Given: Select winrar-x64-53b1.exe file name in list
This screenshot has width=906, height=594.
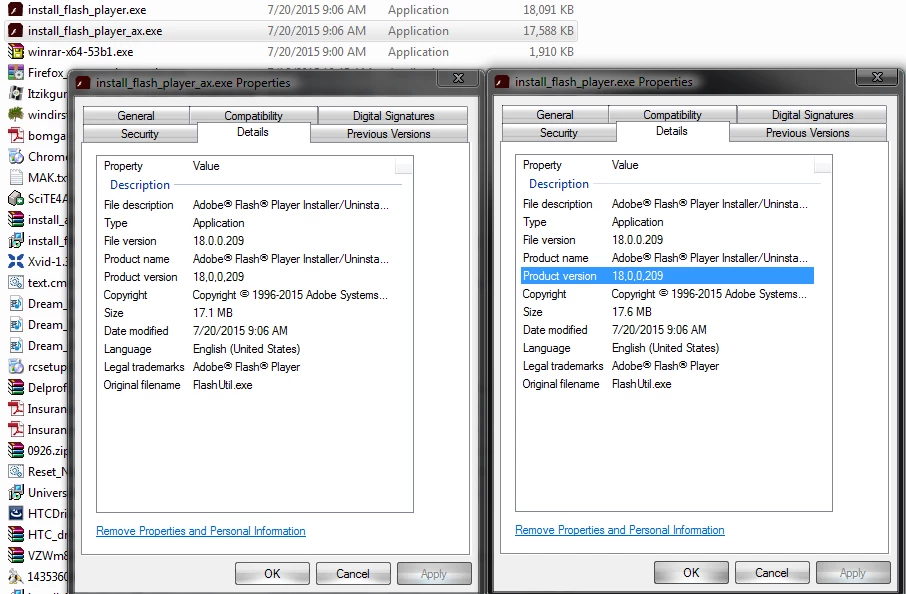Looking at the screenshot, I should tap(80, 51).
